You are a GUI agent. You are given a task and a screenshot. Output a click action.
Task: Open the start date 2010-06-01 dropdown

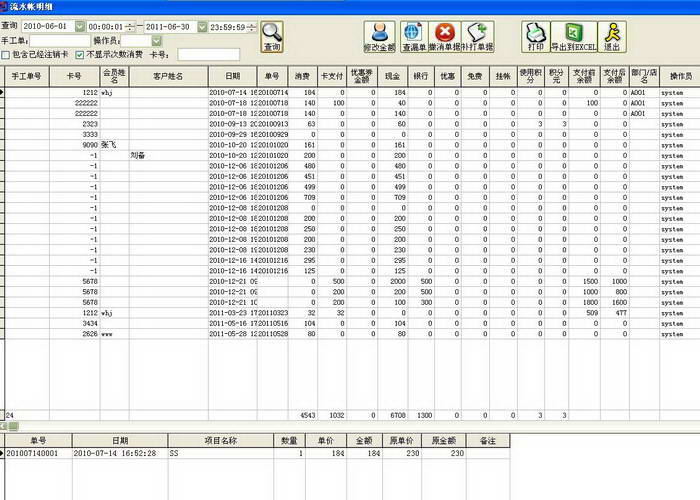[x=79, y=27]
